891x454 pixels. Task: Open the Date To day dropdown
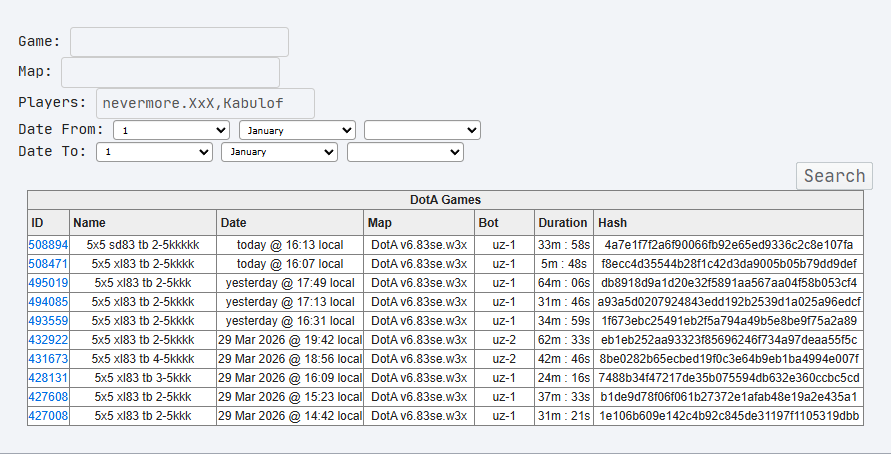click(x=154, y=152)
